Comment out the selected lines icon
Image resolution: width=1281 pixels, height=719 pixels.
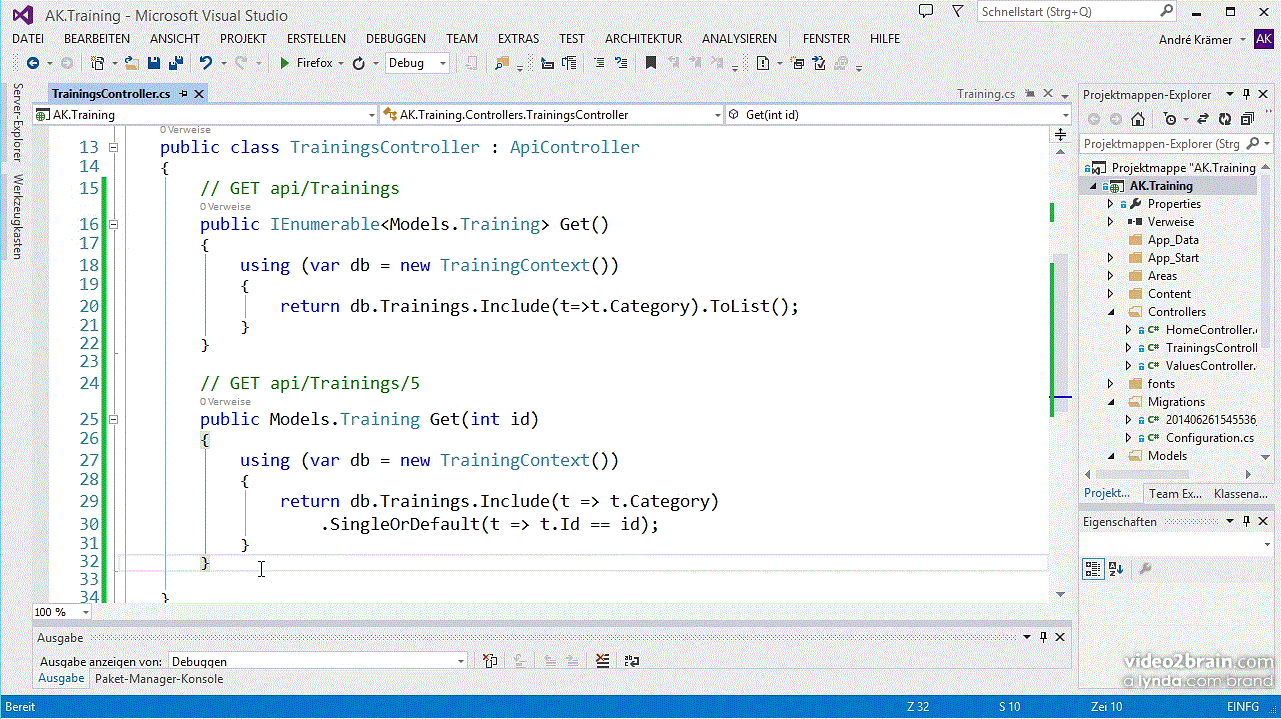pyautogui.click(x=599, y=63)
